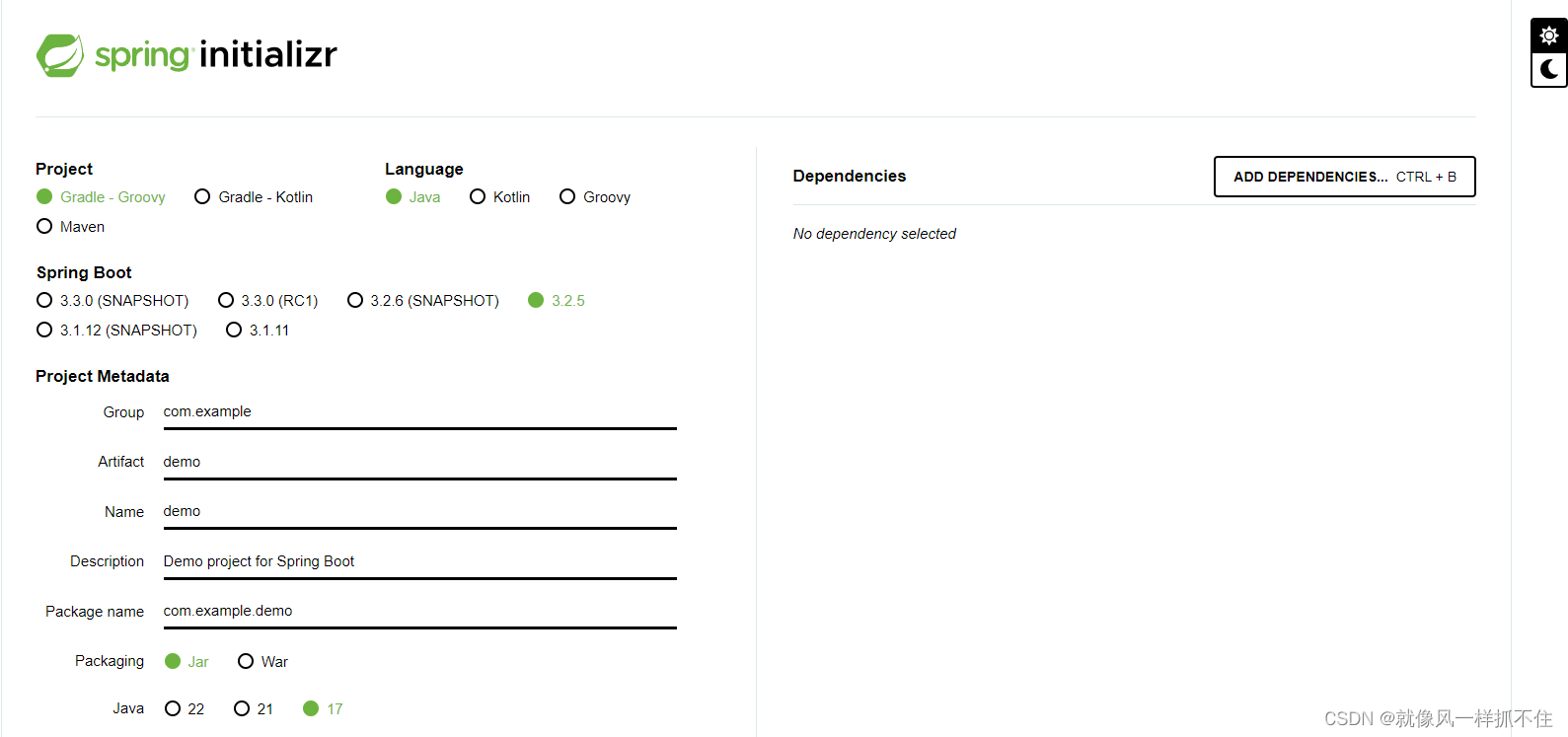Select Spring Boot 3.3.0 (SNAPSHOT)
Image resolution: width=1568 pixels, height=737 pixels.
click(112, 301)
